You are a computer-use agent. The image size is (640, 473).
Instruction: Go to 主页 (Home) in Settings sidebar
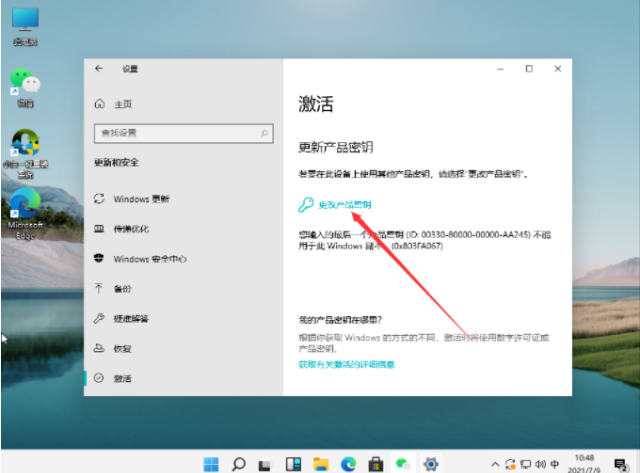click(124, 104)
